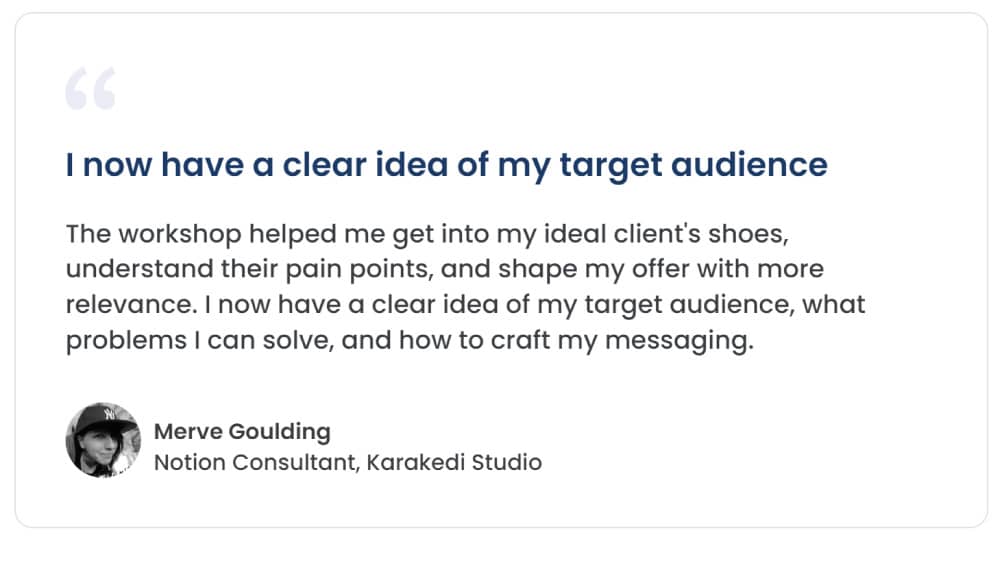This screenshot has height=572, width=1000.
Task: Click the name 'Merve Goulding'
Action: pos(242,431)
